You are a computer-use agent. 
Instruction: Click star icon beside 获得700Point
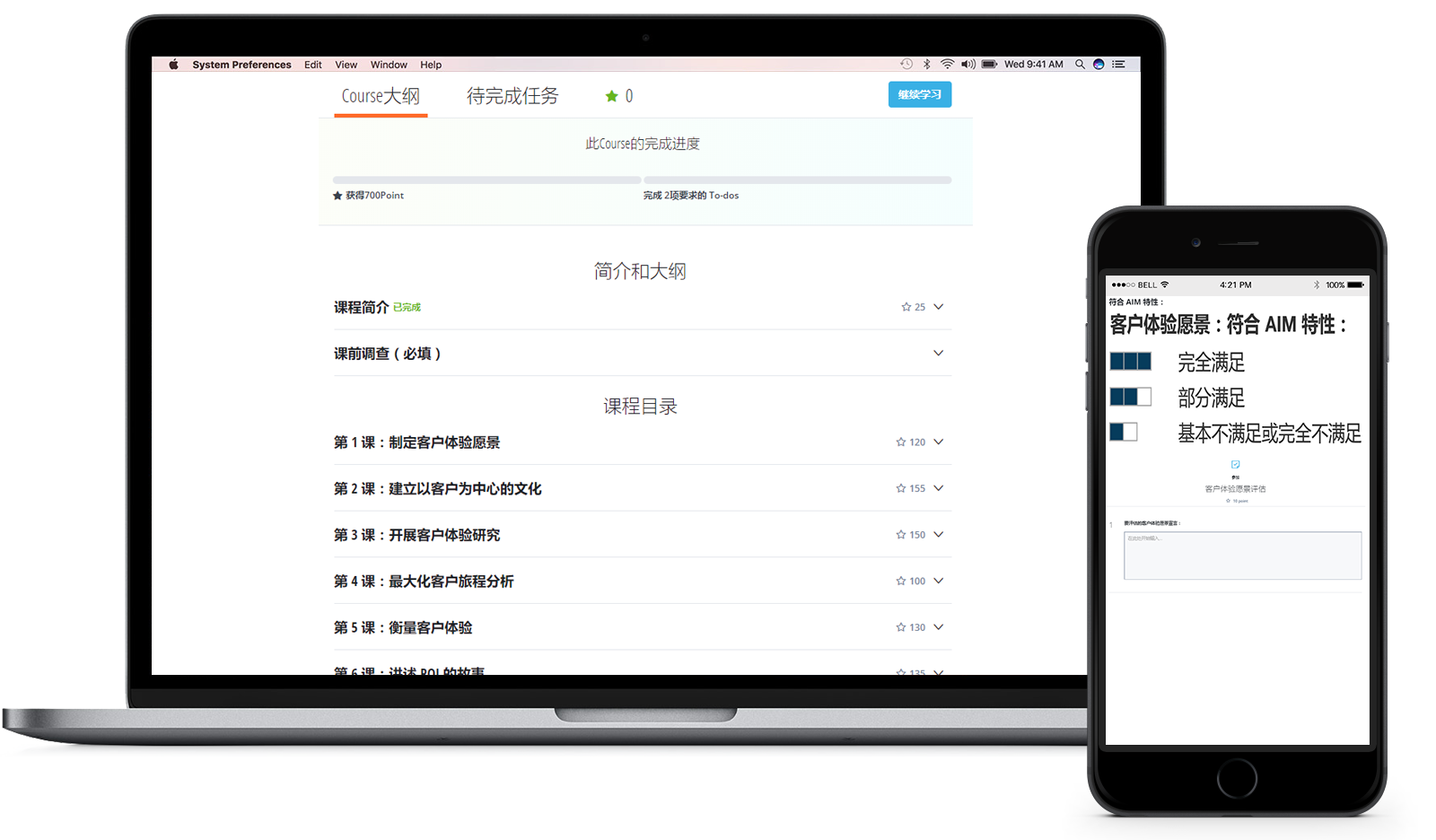(x=337, y=196)
